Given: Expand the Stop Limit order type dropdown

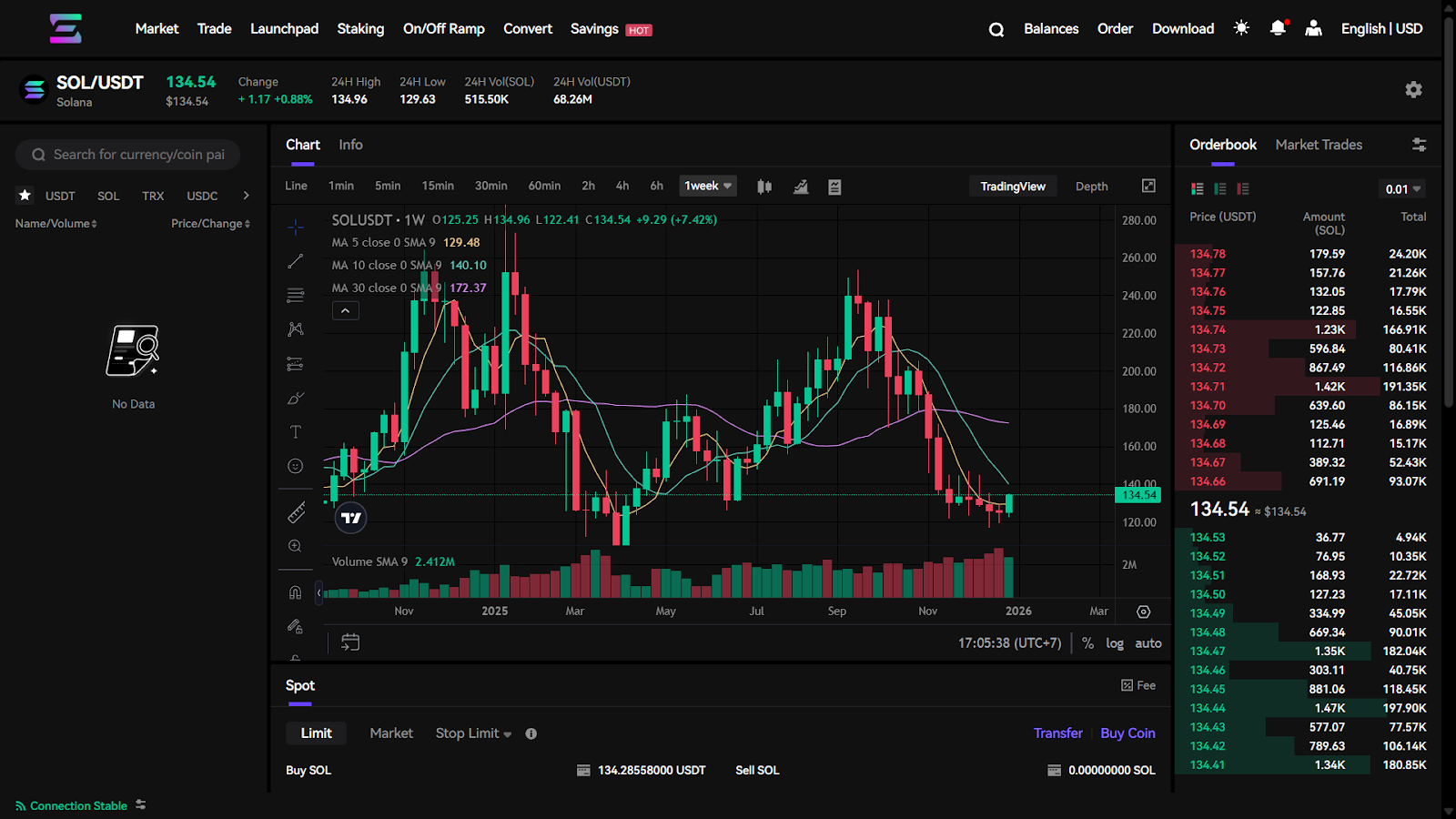Looking at the screenshot, I should point(473,733).
